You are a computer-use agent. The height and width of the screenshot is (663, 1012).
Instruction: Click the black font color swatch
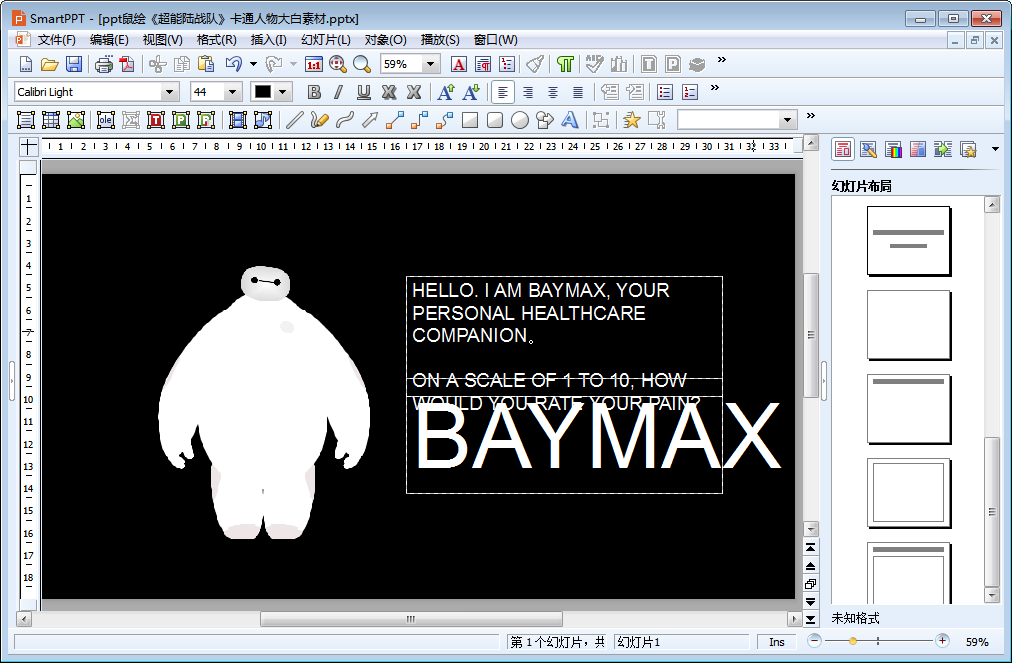click(263, 92)
